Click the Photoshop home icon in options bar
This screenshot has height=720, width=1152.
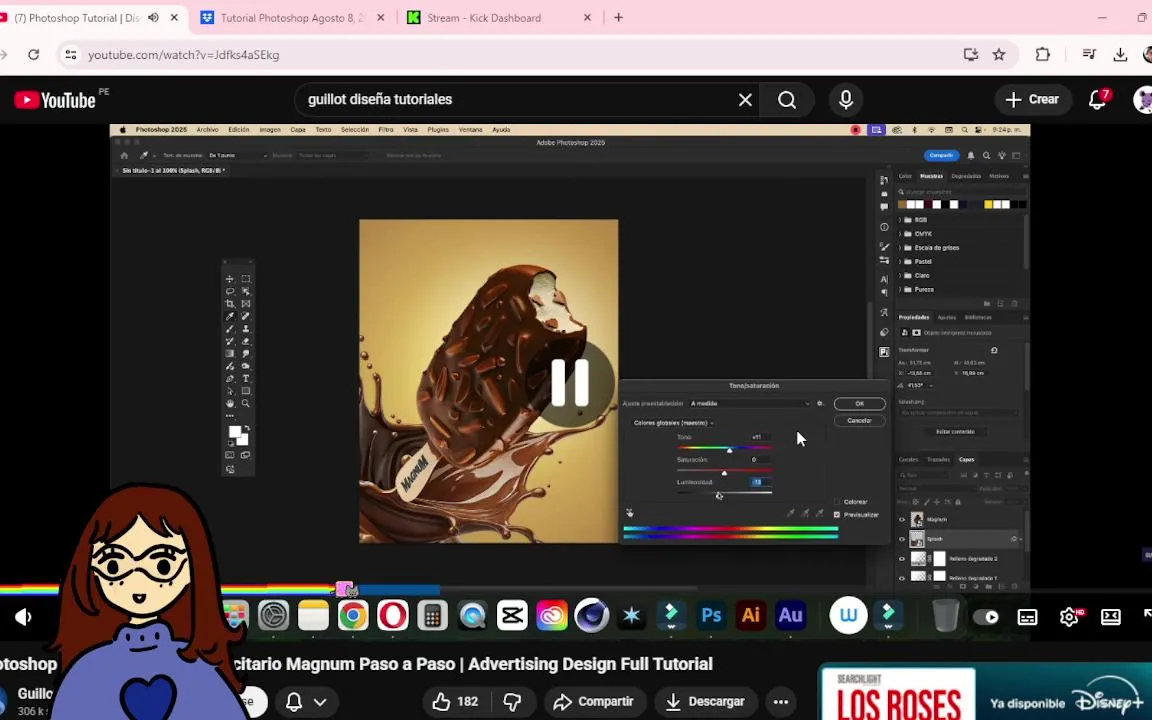tap(124, 156)
